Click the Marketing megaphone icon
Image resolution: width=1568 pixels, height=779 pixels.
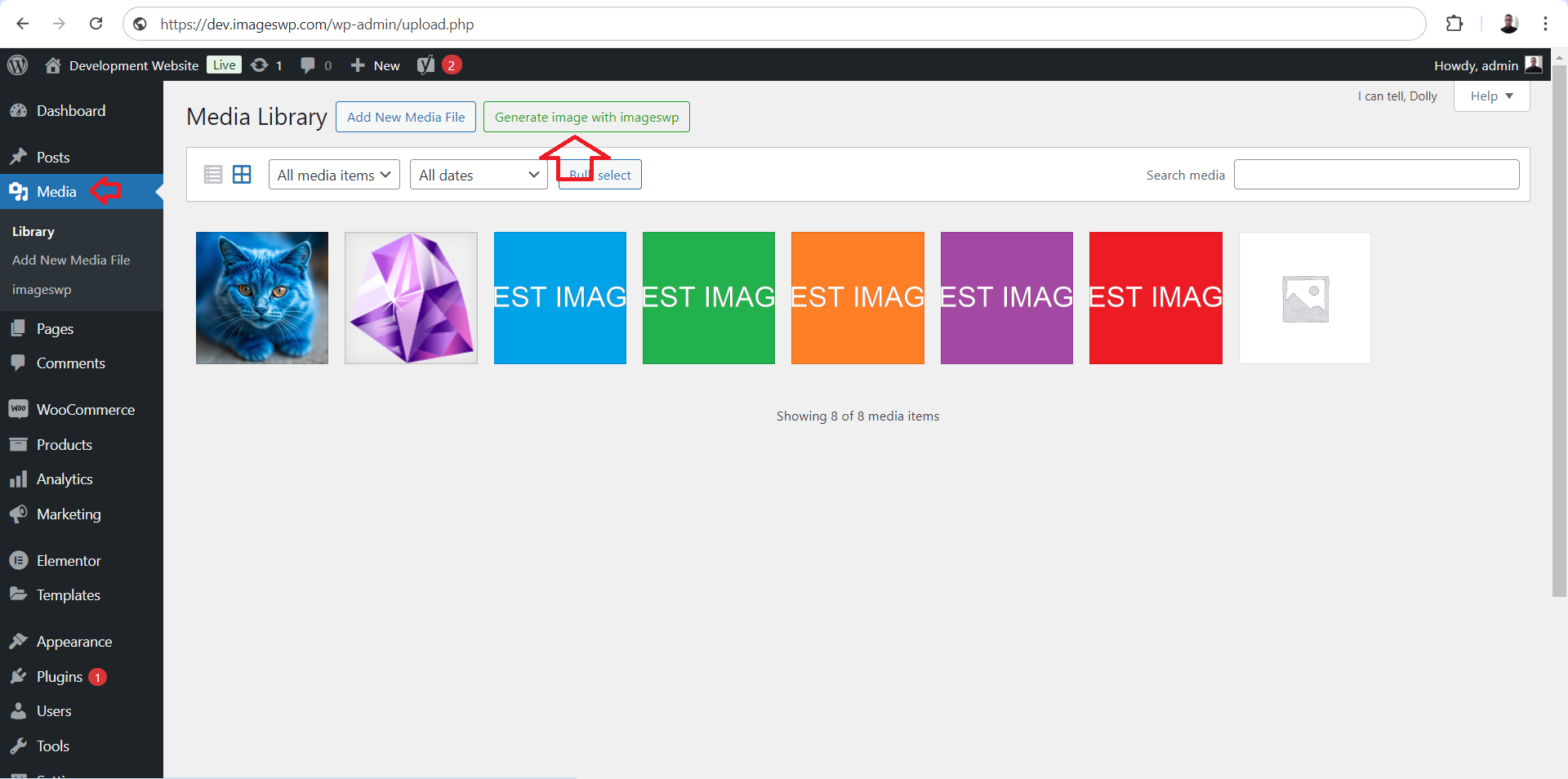click(x=19, y=514)
